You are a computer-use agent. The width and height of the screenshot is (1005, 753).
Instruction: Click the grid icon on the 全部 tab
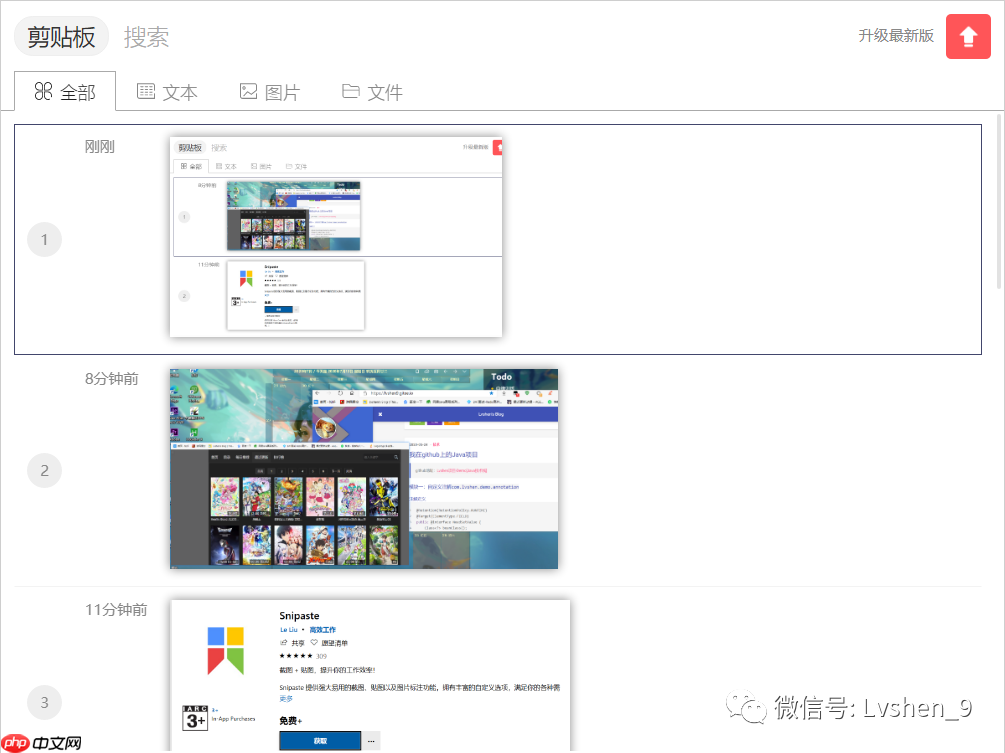pos(41,91)
